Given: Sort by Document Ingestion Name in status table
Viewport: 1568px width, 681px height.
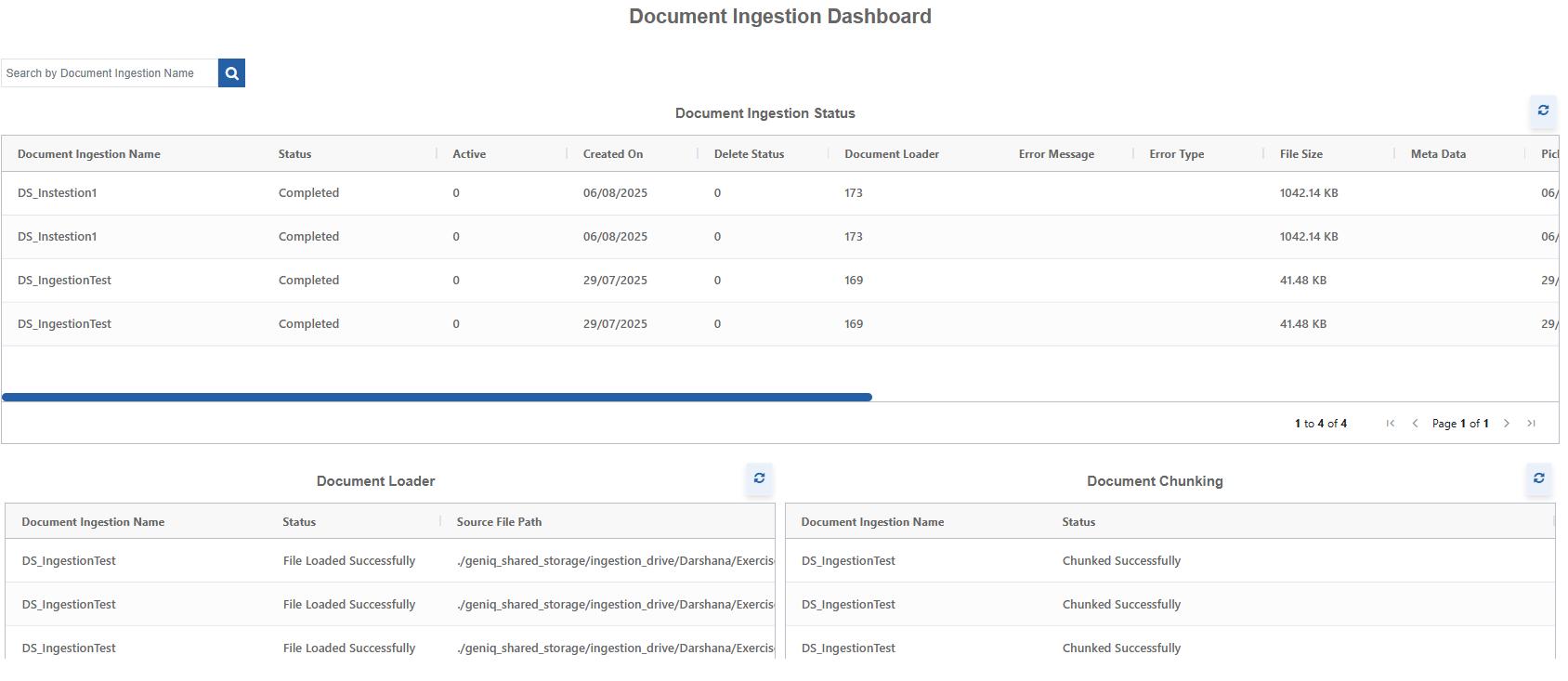Looking at the screenshot, I should 89,154.
